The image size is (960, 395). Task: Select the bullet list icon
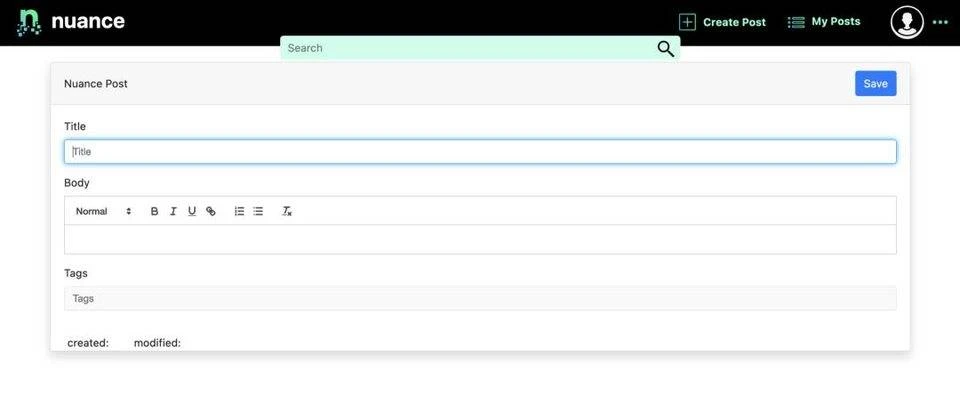[258, 211]
